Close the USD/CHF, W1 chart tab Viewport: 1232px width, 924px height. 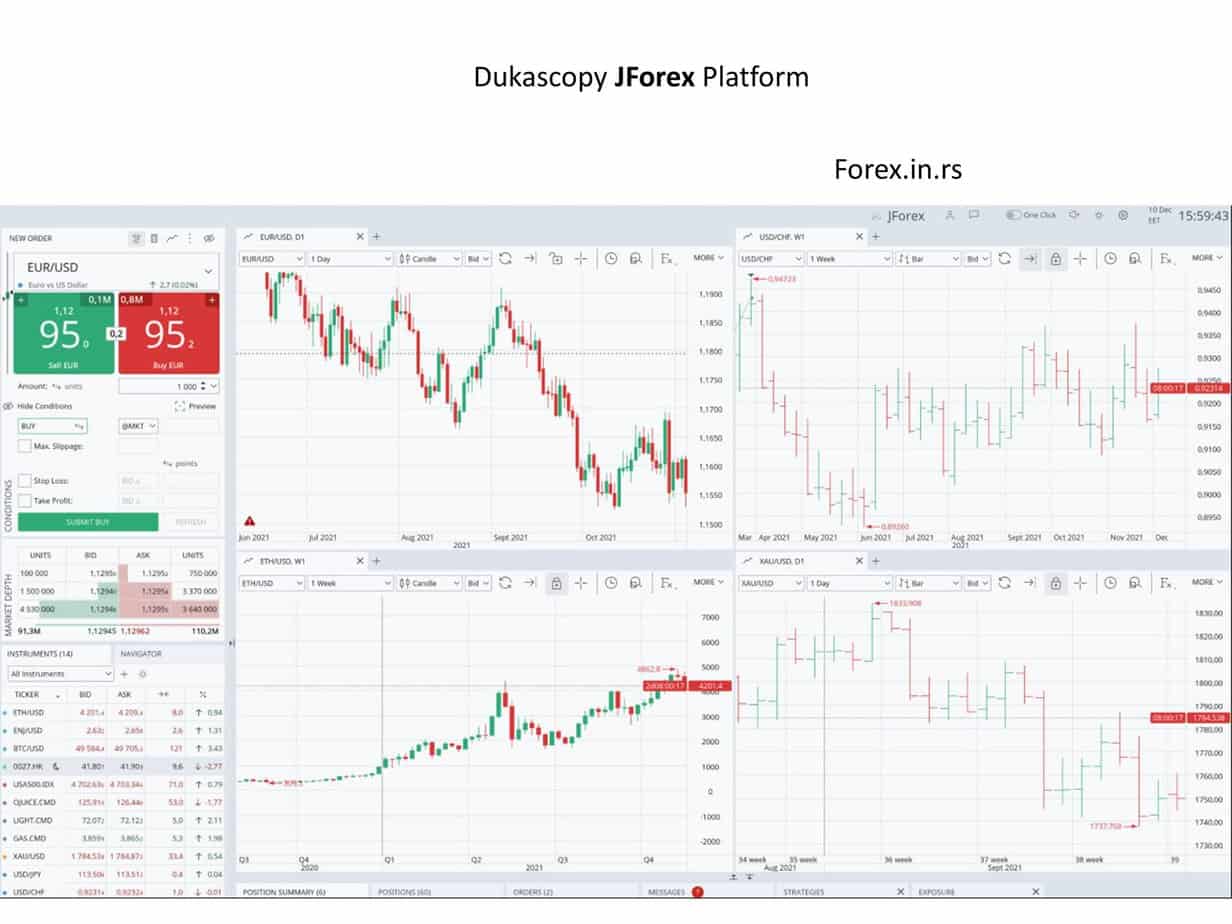point(860,237)
